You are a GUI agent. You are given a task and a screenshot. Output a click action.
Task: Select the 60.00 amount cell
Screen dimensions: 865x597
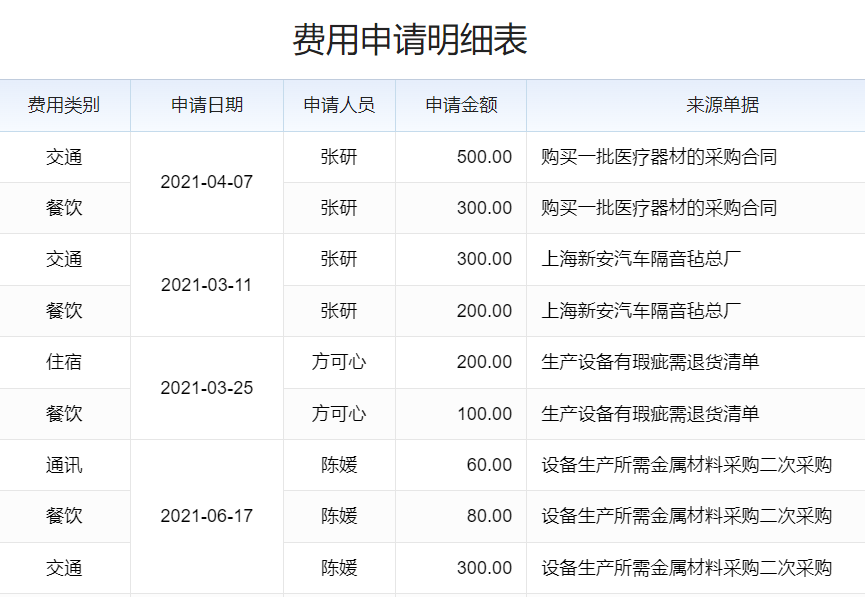click(489, 465)
